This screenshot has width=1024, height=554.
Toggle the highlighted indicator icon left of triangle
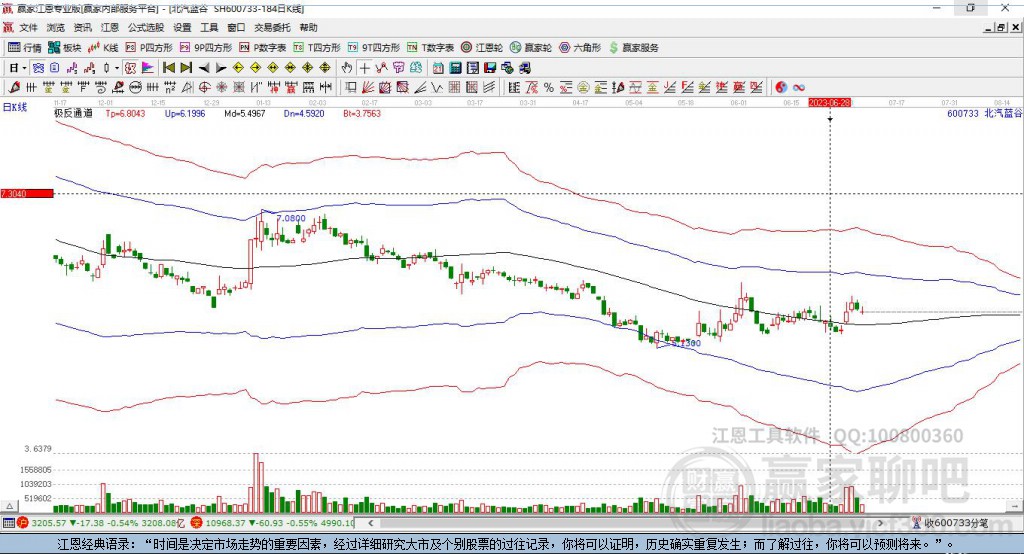(130, 68)
